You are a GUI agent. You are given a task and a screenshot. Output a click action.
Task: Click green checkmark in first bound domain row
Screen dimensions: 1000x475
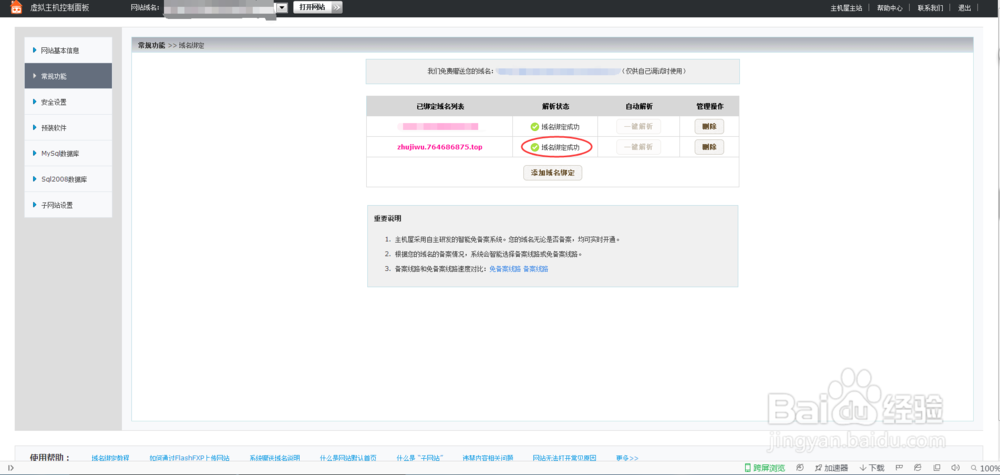534,126
